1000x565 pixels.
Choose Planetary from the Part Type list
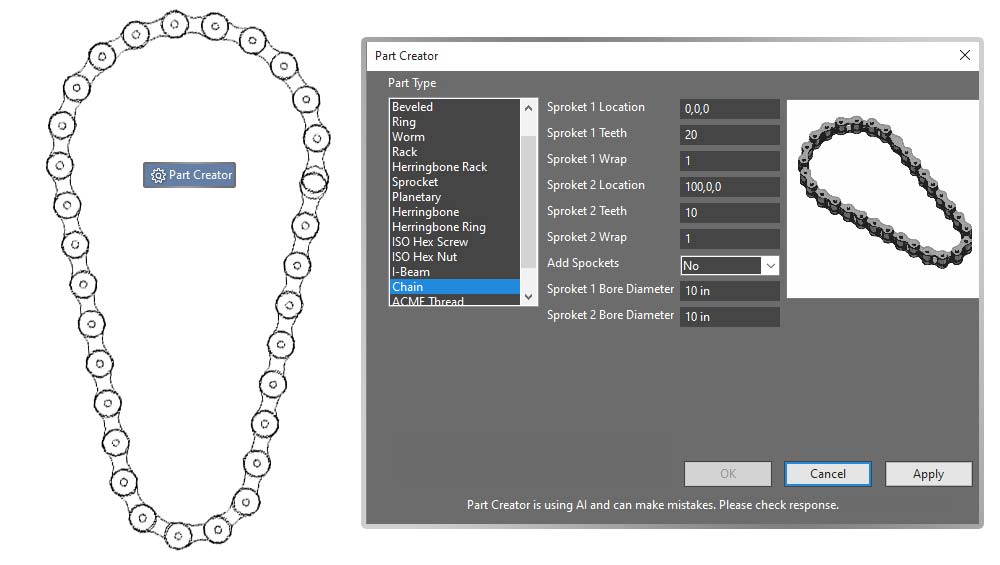click(x=455, y=197)
